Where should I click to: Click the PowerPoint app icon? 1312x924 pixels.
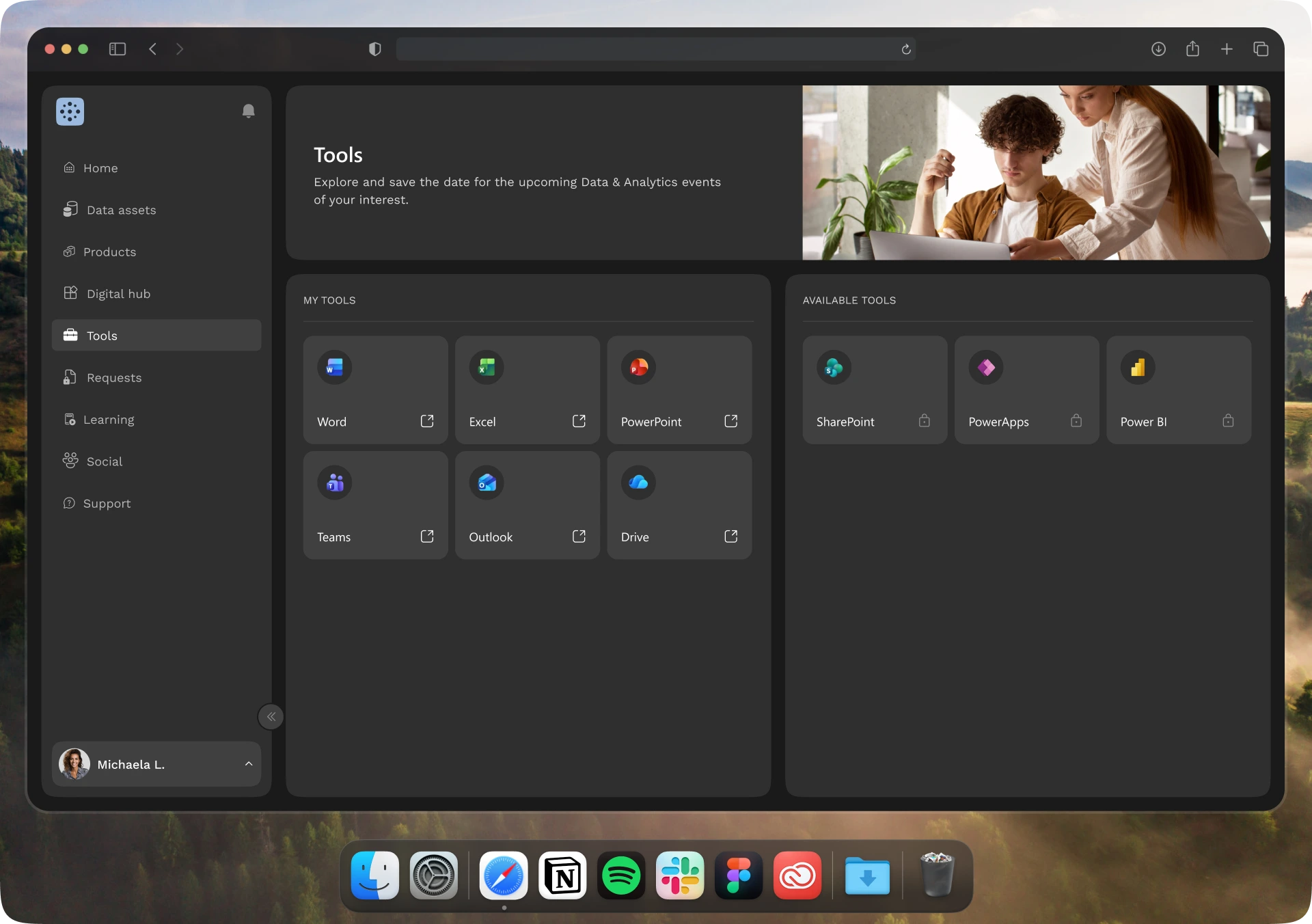pyautogui.click(x=638, y=367)
